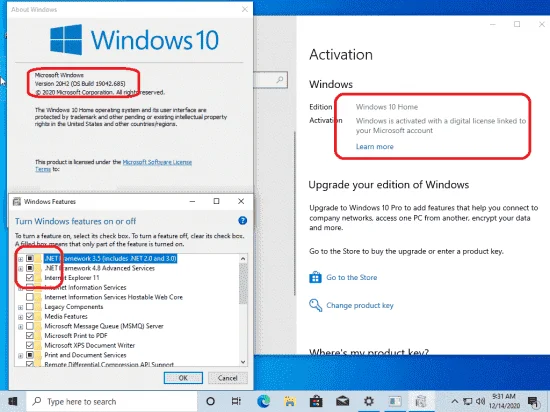The height and width of the screenshot is (412, 550).
Task: Enable Microsoft Message Queue (MSMQ) Server checkbox
Action: (30, 326)
